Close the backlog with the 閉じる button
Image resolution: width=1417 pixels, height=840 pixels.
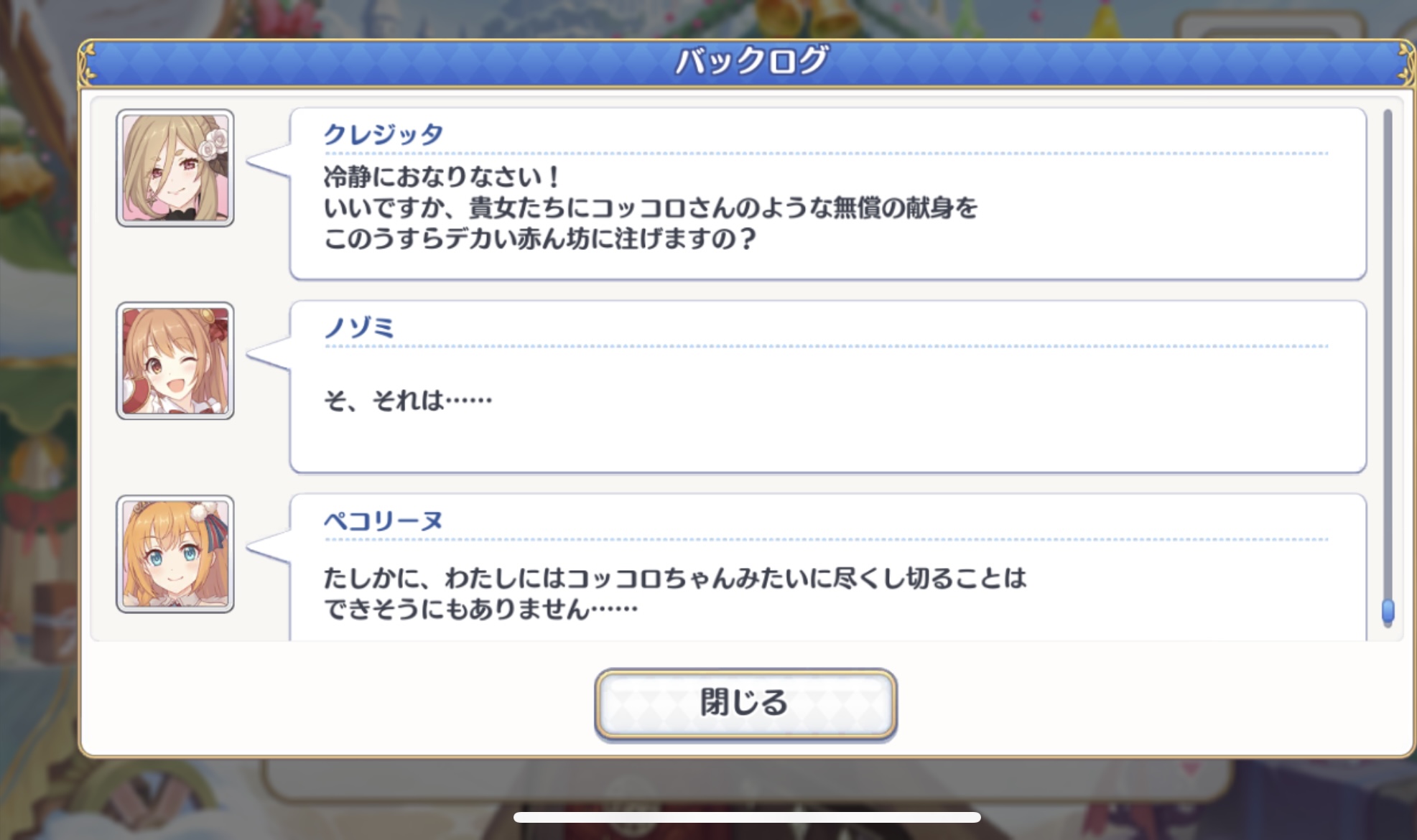tap(745, 703)
